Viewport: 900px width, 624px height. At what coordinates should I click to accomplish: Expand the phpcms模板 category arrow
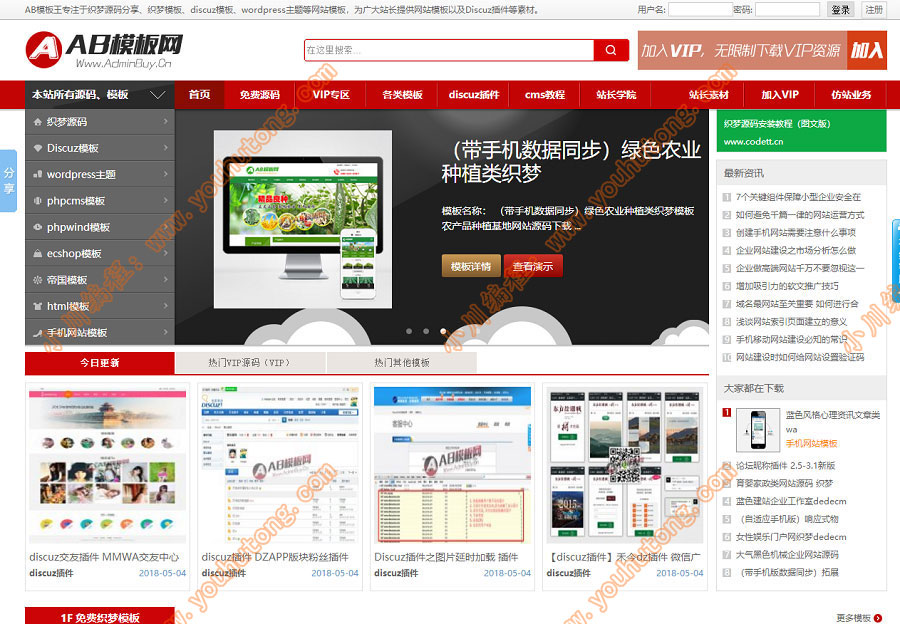click(165, 201)
